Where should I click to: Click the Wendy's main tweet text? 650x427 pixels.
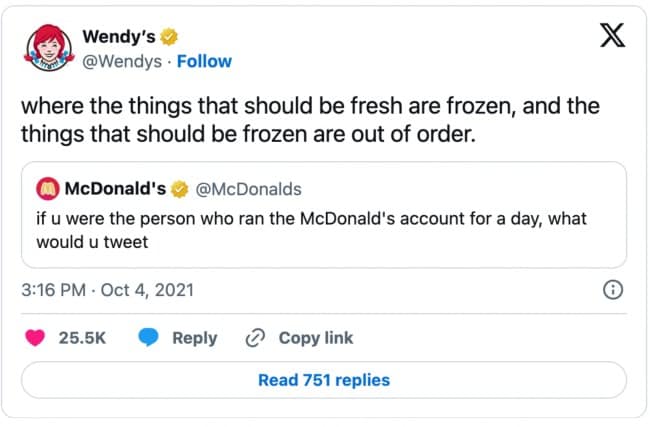tap(320, 118)
